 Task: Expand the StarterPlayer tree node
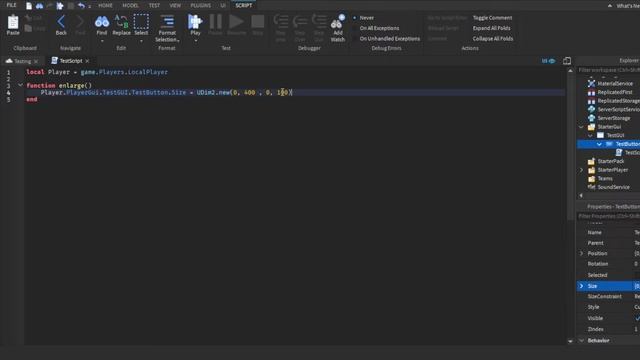click(x=581, y=170)
